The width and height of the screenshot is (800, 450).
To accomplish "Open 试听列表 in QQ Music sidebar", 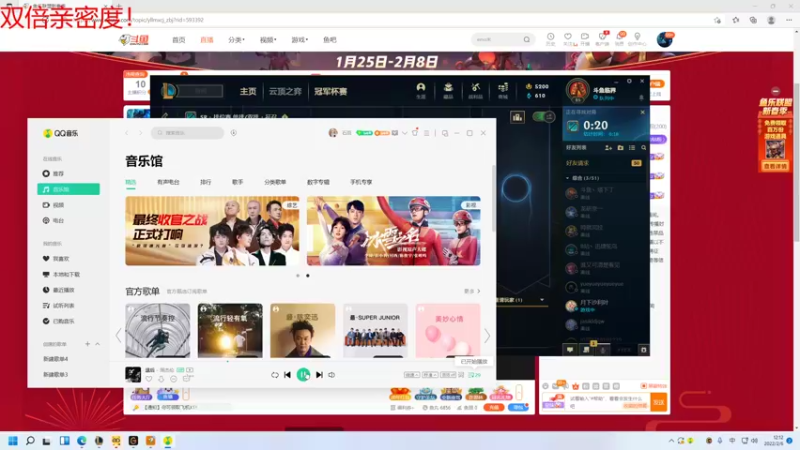I will coord(59,306).
